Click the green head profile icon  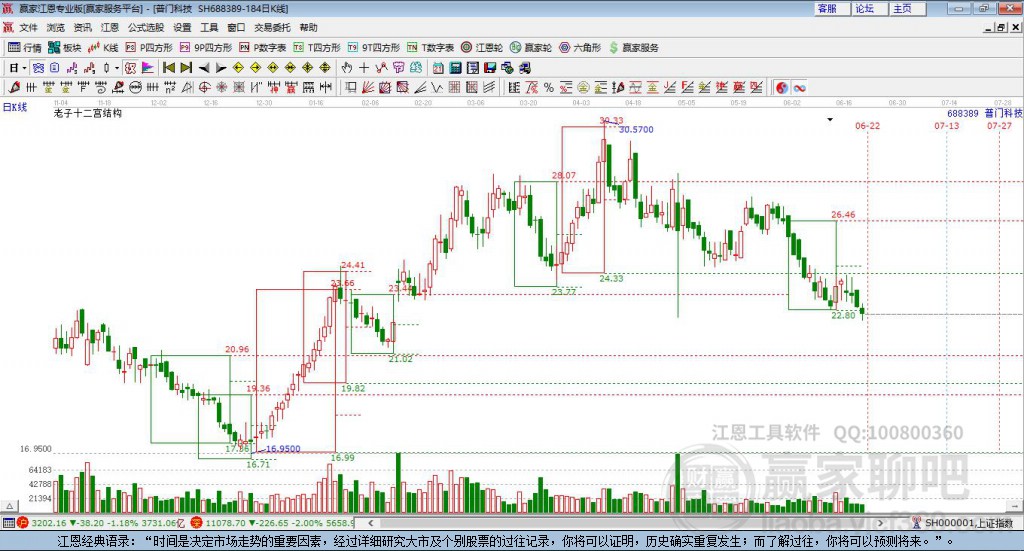[x=417, y=68]
